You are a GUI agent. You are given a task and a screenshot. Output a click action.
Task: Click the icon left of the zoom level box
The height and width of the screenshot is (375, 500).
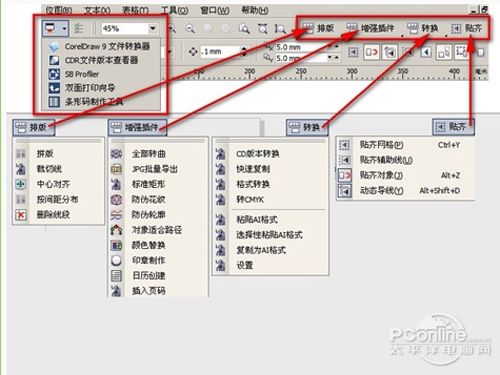[79, 29]
